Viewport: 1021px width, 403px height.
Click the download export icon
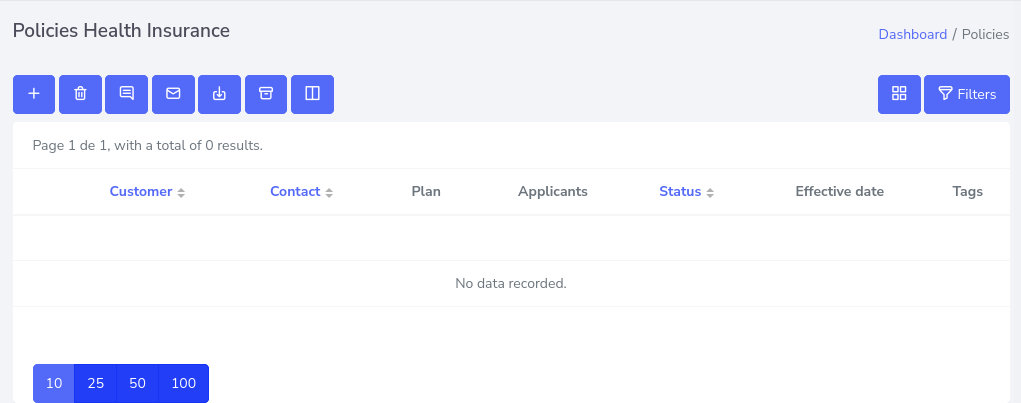220,94
